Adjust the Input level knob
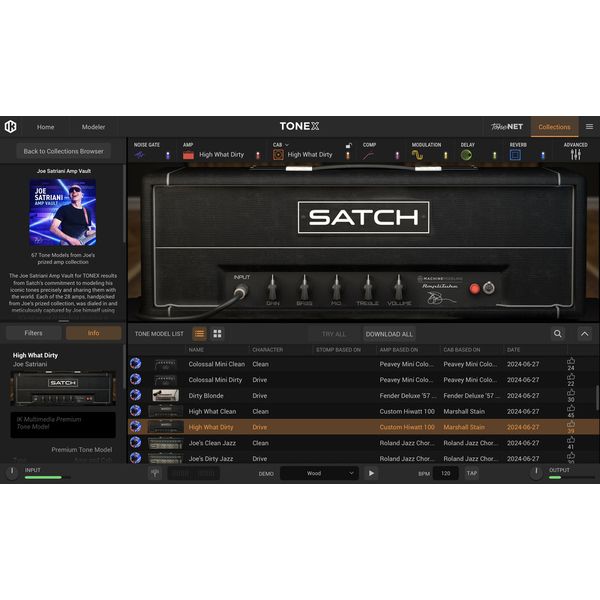 pos(12,472)
